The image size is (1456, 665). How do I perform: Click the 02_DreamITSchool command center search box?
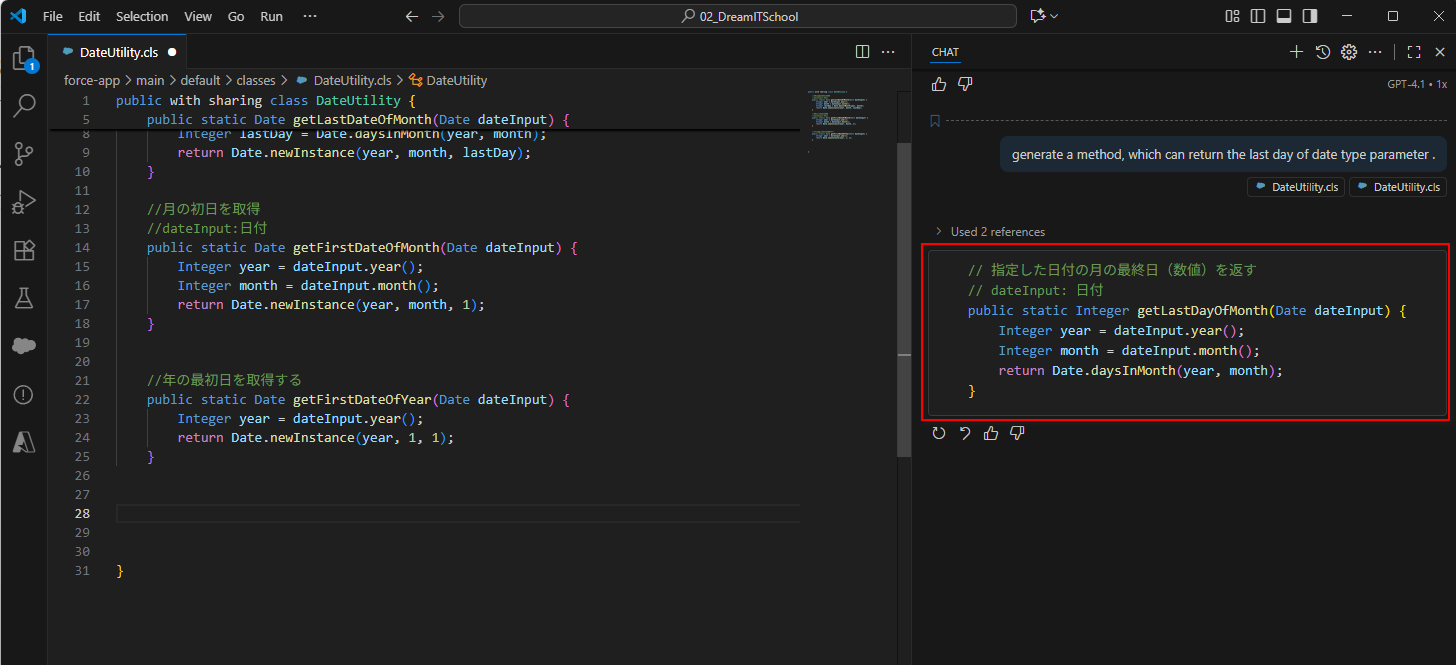click(738, 16)
